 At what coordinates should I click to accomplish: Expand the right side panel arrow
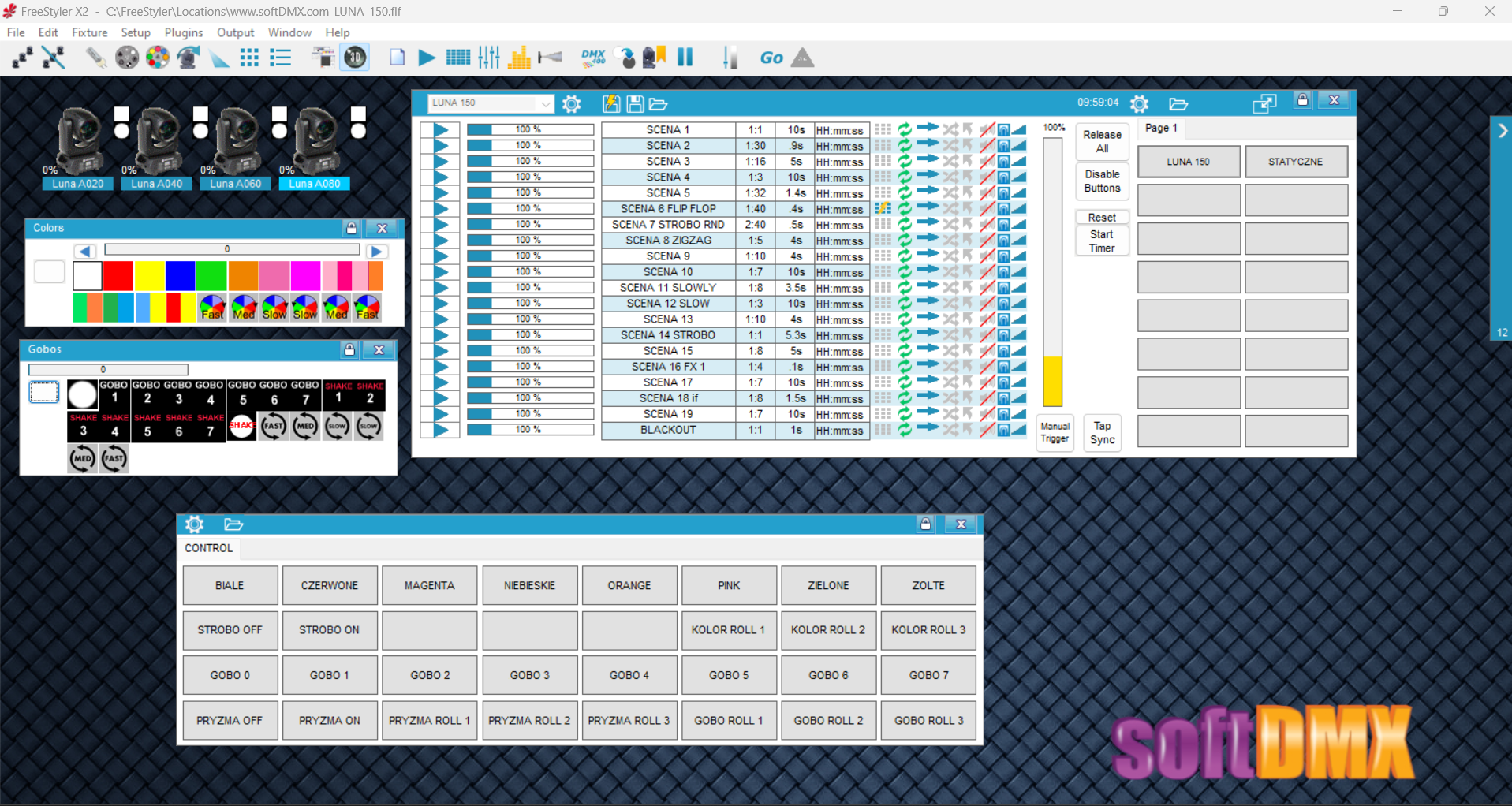(1503, 131)
